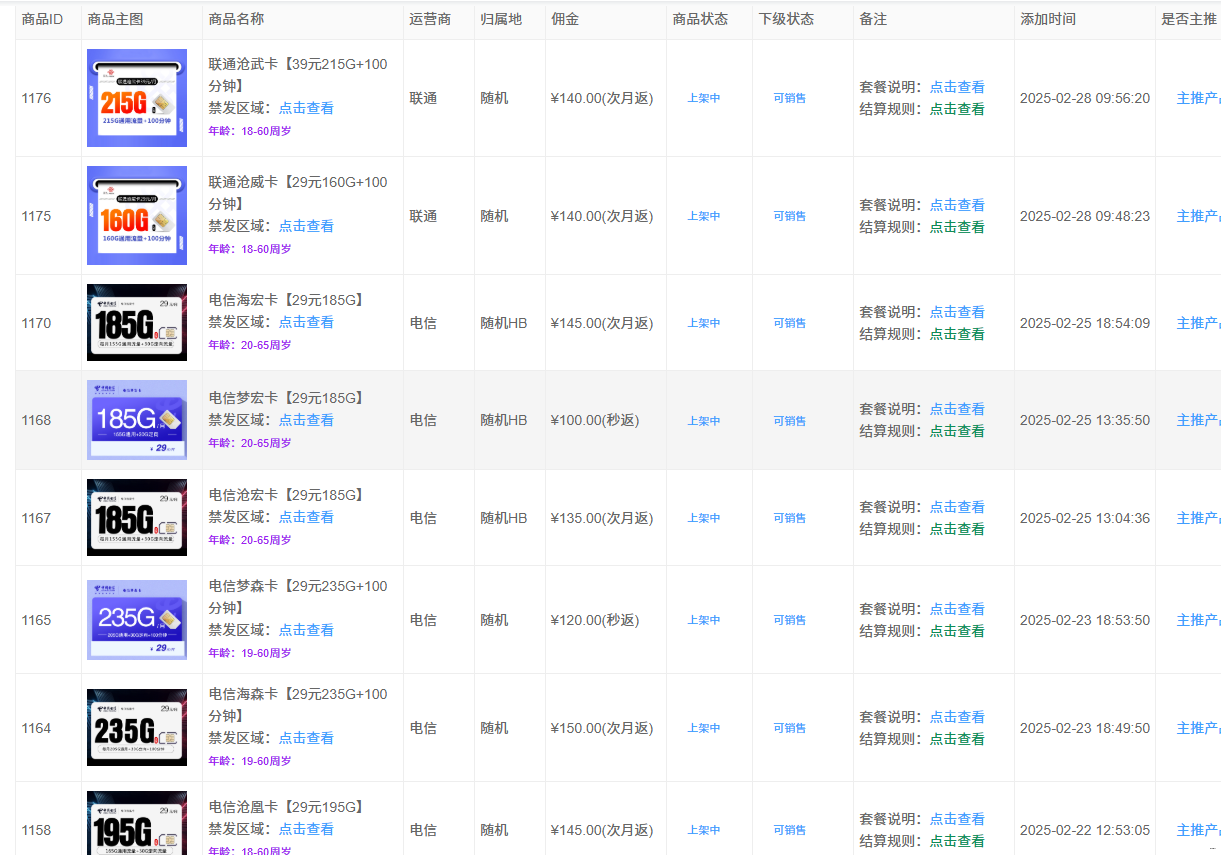Click the 添加时间 column header
Viewport: 1221px width, 855px height.
tap(1048, 19)
